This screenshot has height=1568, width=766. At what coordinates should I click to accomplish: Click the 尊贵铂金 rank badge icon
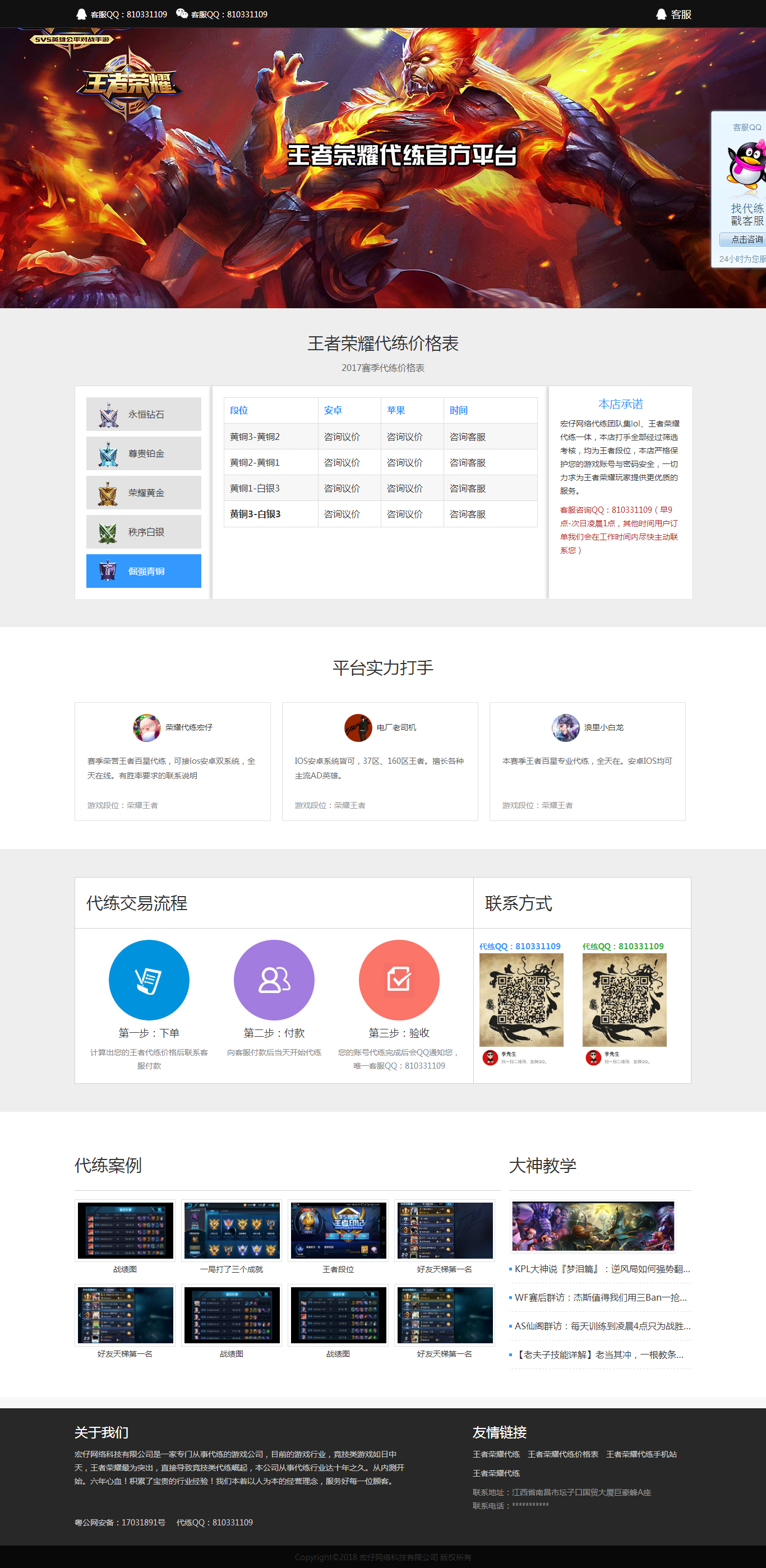pos(108,454)
